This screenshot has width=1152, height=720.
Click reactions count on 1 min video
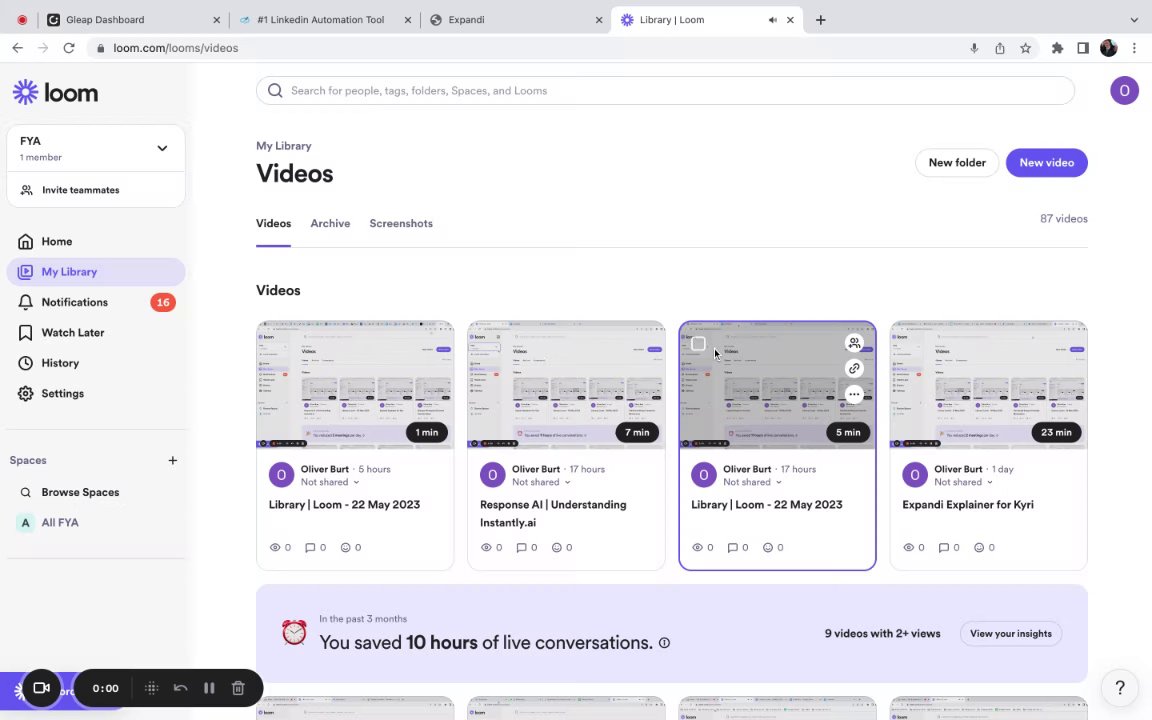point(350,547)
